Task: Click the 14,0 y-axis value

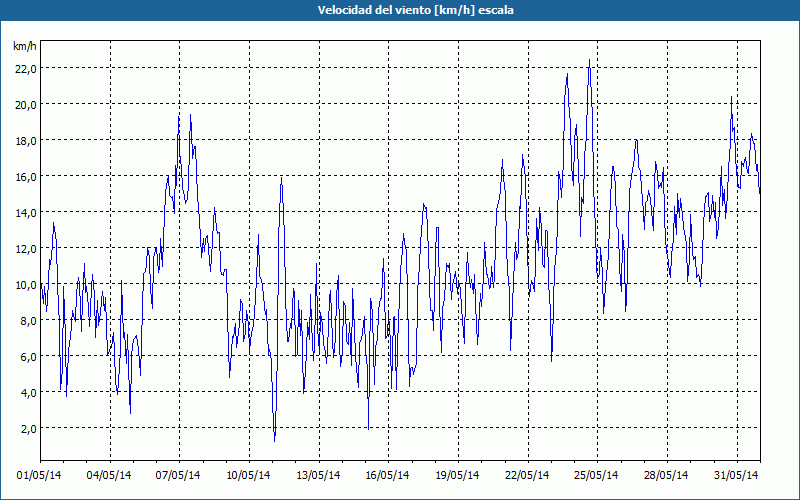Action: tap(26, 212)
